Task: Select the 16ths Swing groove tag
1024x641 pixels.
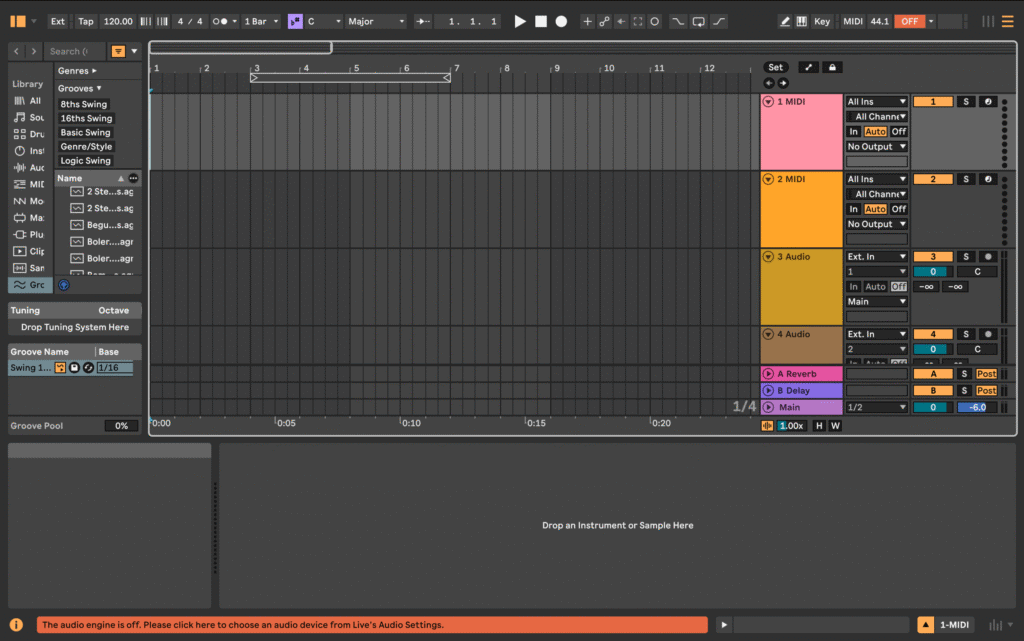Action: 86,118
